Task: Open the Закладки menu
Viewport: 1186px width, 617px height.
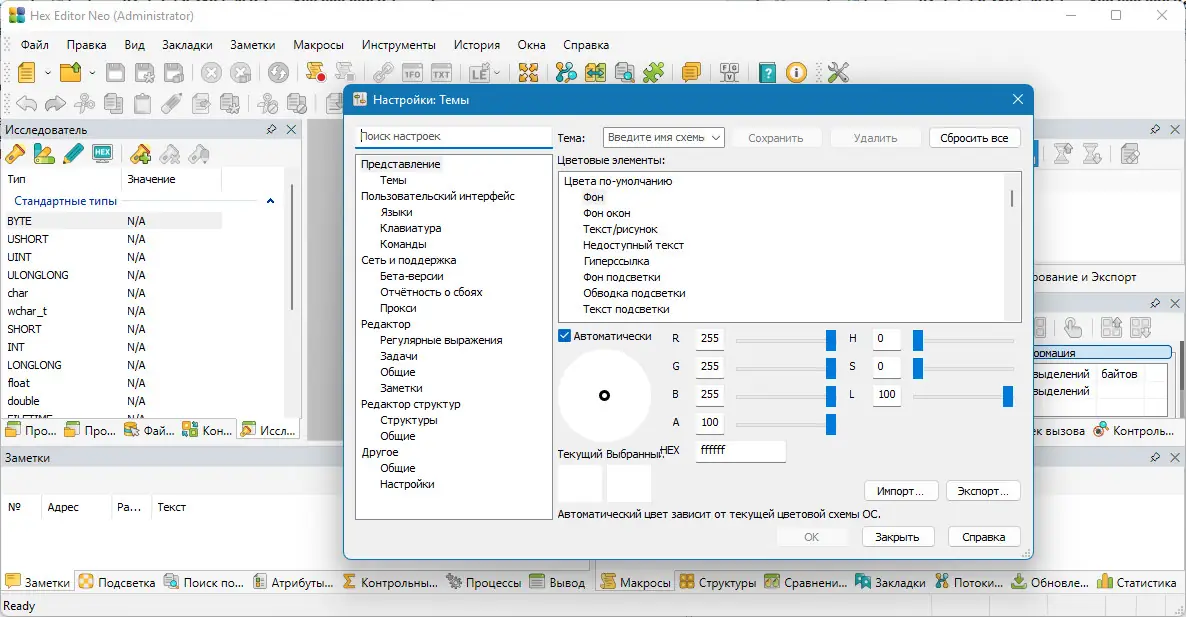Action: (188, 45)
